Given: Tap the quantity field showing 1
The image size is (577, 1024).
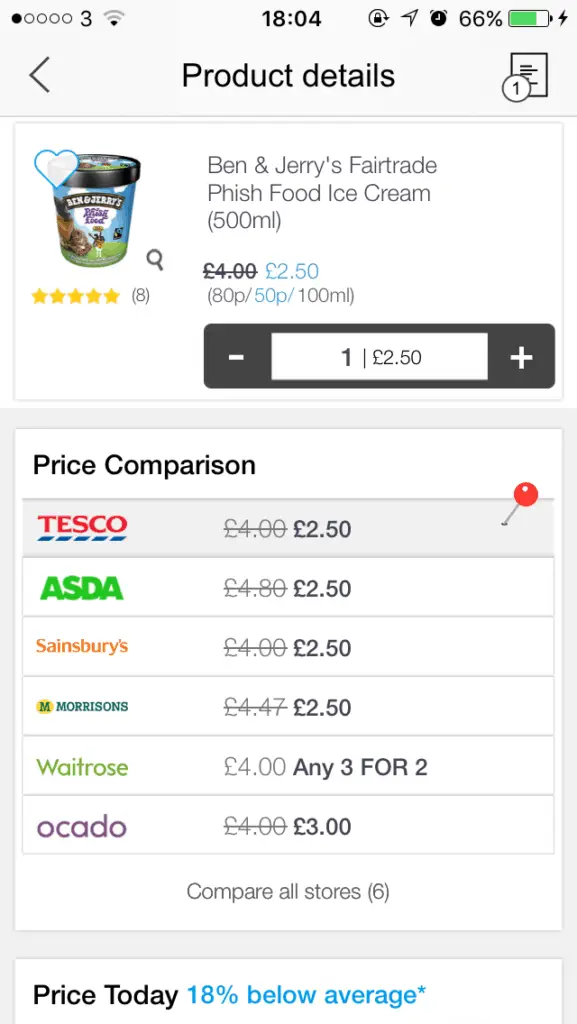Looking at the screenshot, I should (x=379, y=356).
